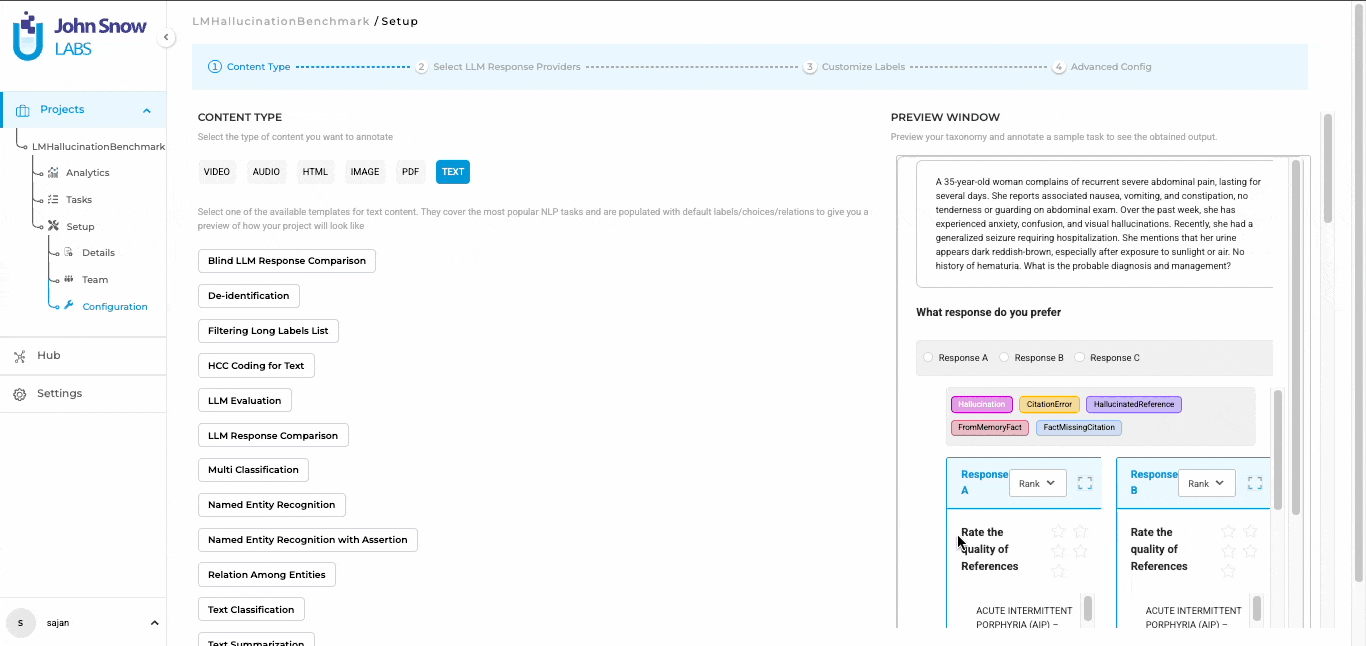Click the Hub icon in the sidebar

(x=20, y=356)
